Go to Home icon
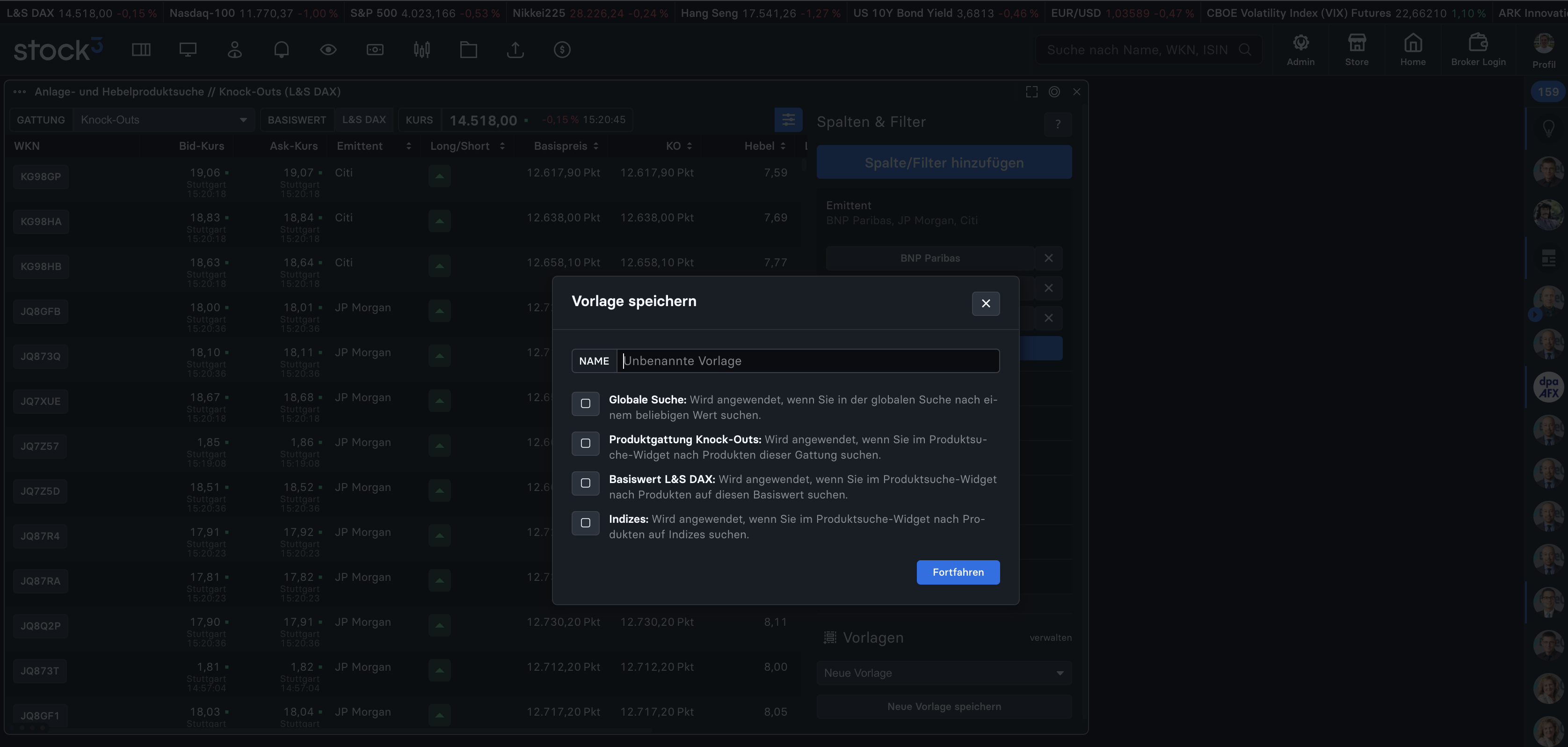This screenshot has height=747, width=1568. [1413, 50]
